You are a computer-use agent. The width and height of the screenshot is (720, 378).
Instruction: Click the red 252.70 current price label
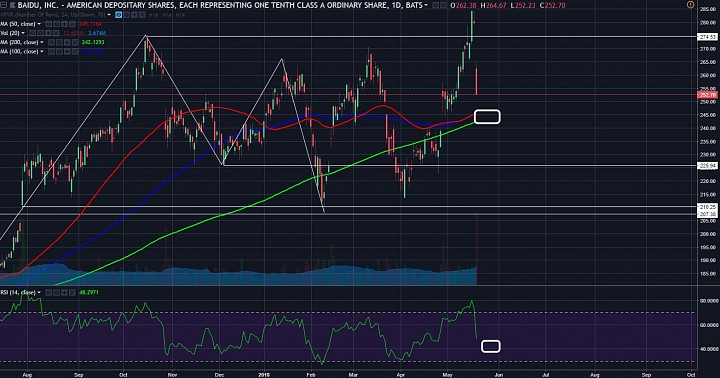coord(707,95)
